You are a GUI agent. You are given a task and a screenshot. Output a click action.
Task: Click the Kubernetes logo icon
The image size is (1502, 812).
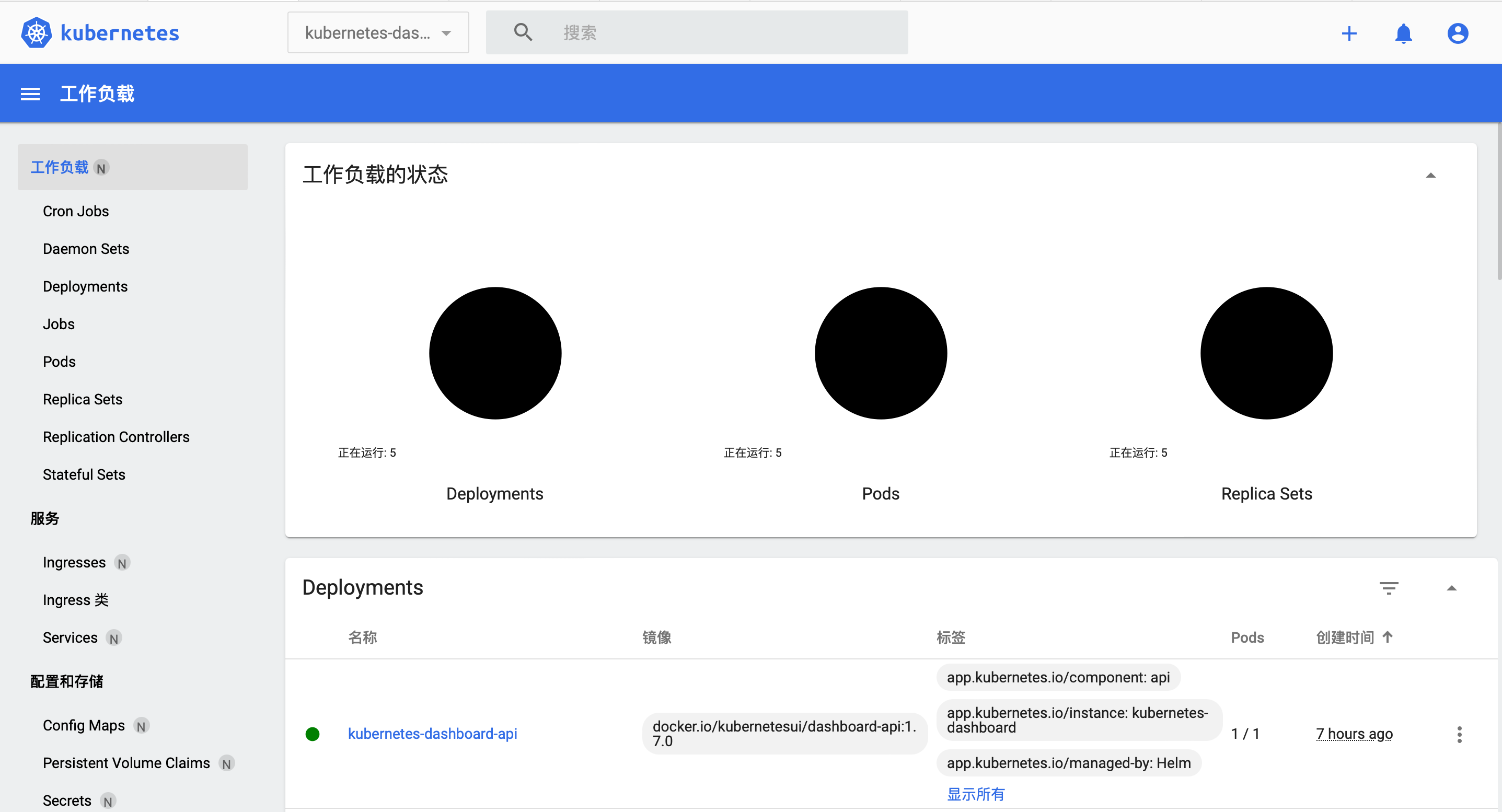click(36, 32)
